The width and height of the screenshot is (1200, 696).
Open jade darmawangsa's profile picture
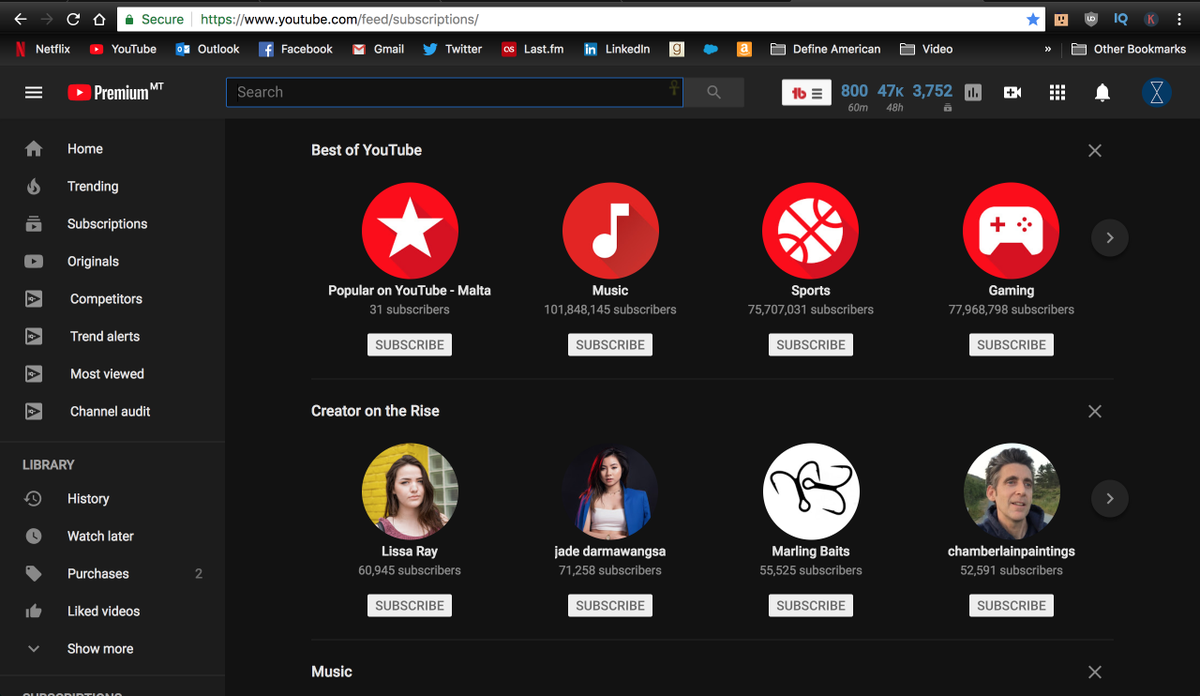(x=610, y=491)
